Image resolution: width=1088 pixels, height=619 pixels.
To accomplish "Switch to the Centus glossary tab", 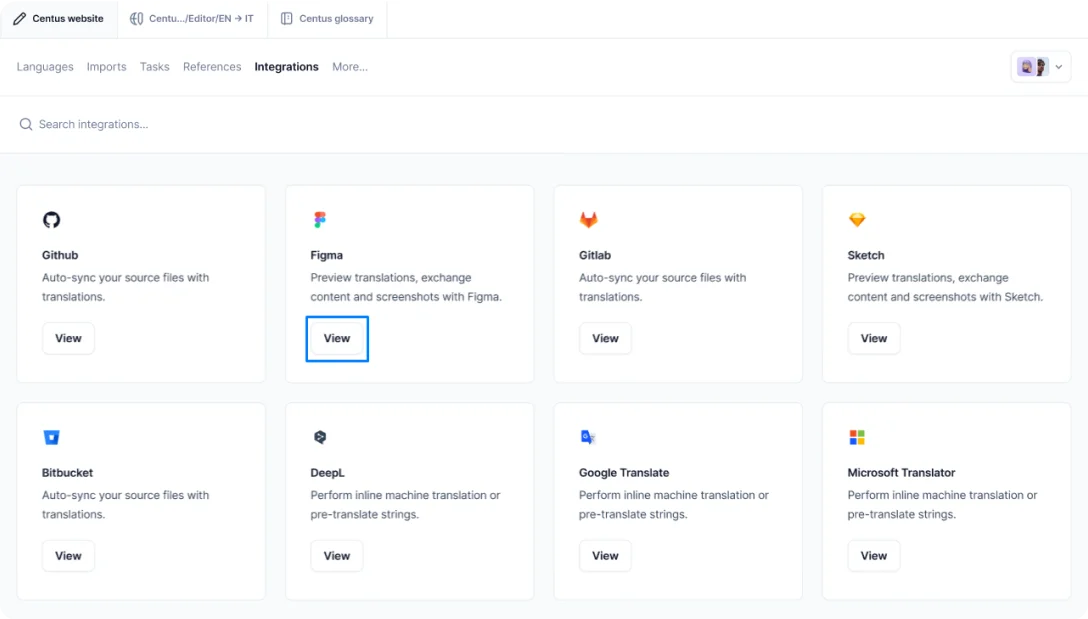I will coord(327,18).
